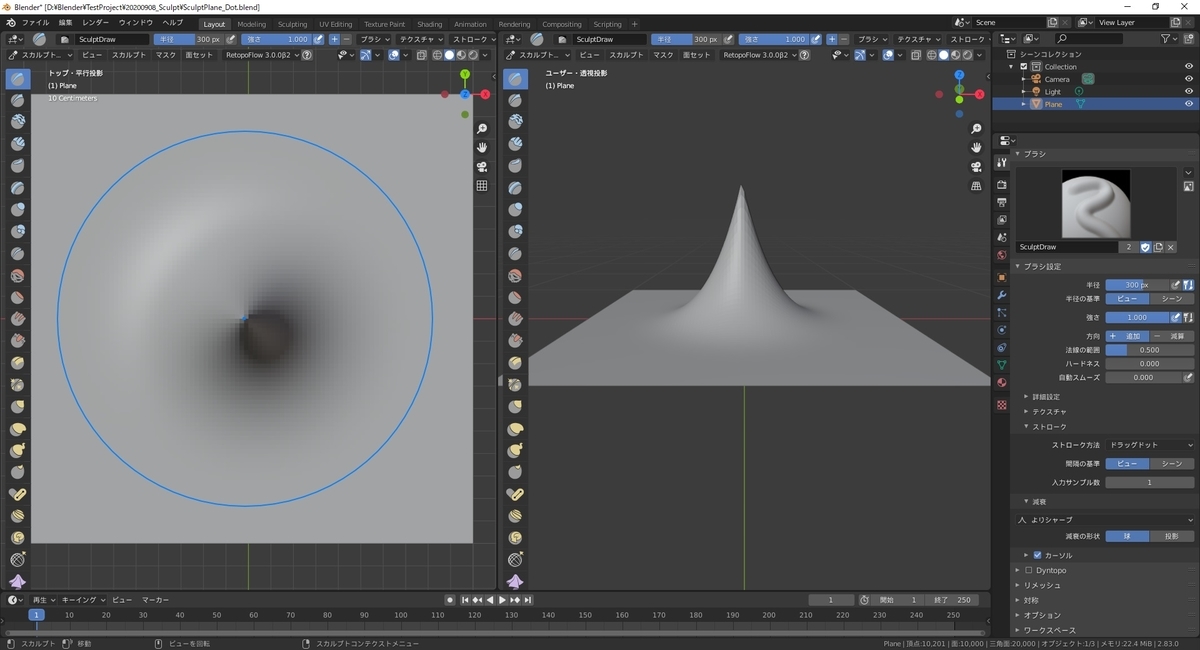Open the Texture checker properties tab
1200x650 pixels.
[1001, 405]
